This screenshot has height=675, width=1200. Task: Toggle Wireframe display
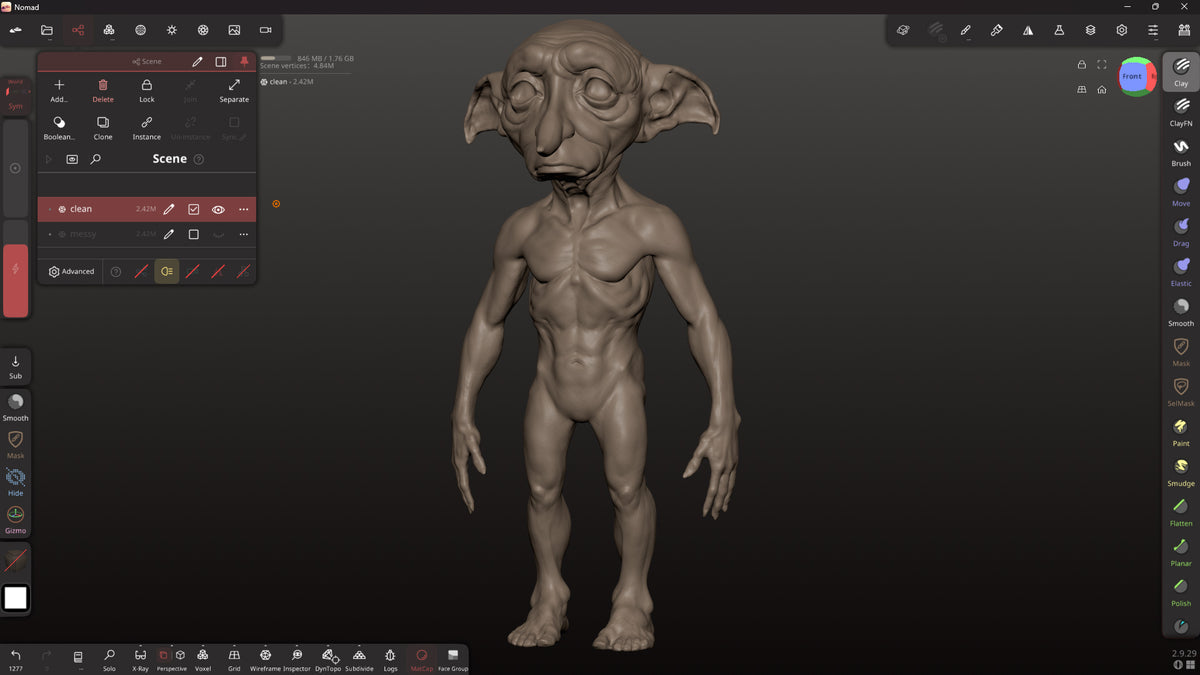[265, 659]
